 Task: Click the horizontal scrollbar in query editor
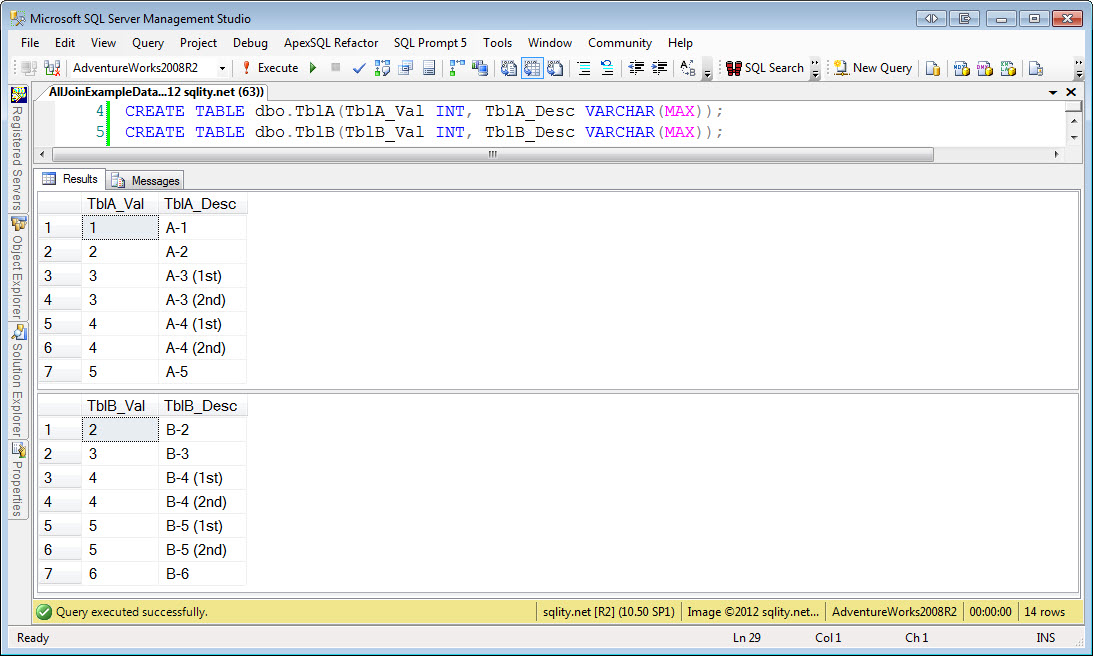(493, 154)
